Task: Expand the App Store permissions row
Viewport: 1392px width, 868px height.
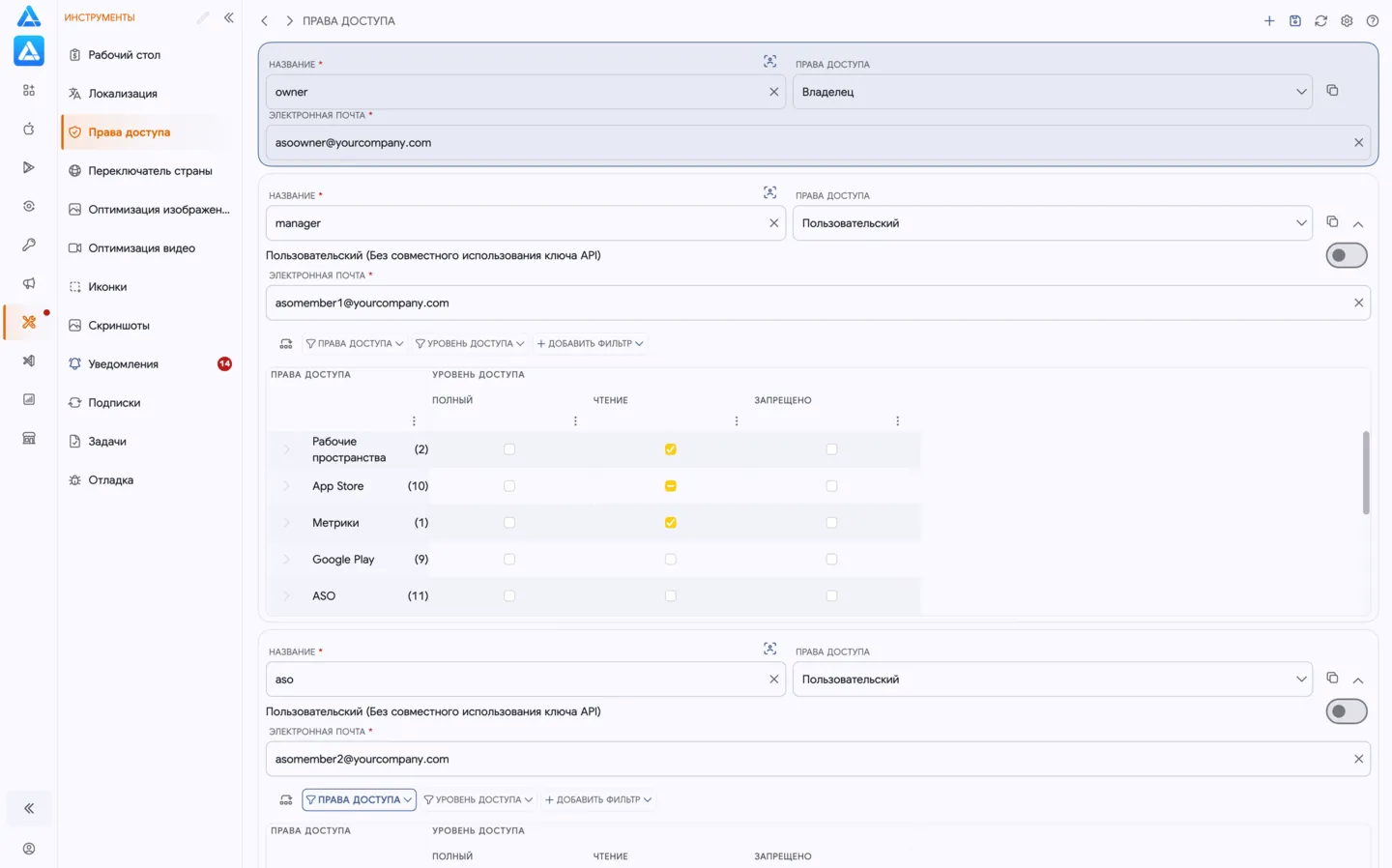Action: (286, 486)
